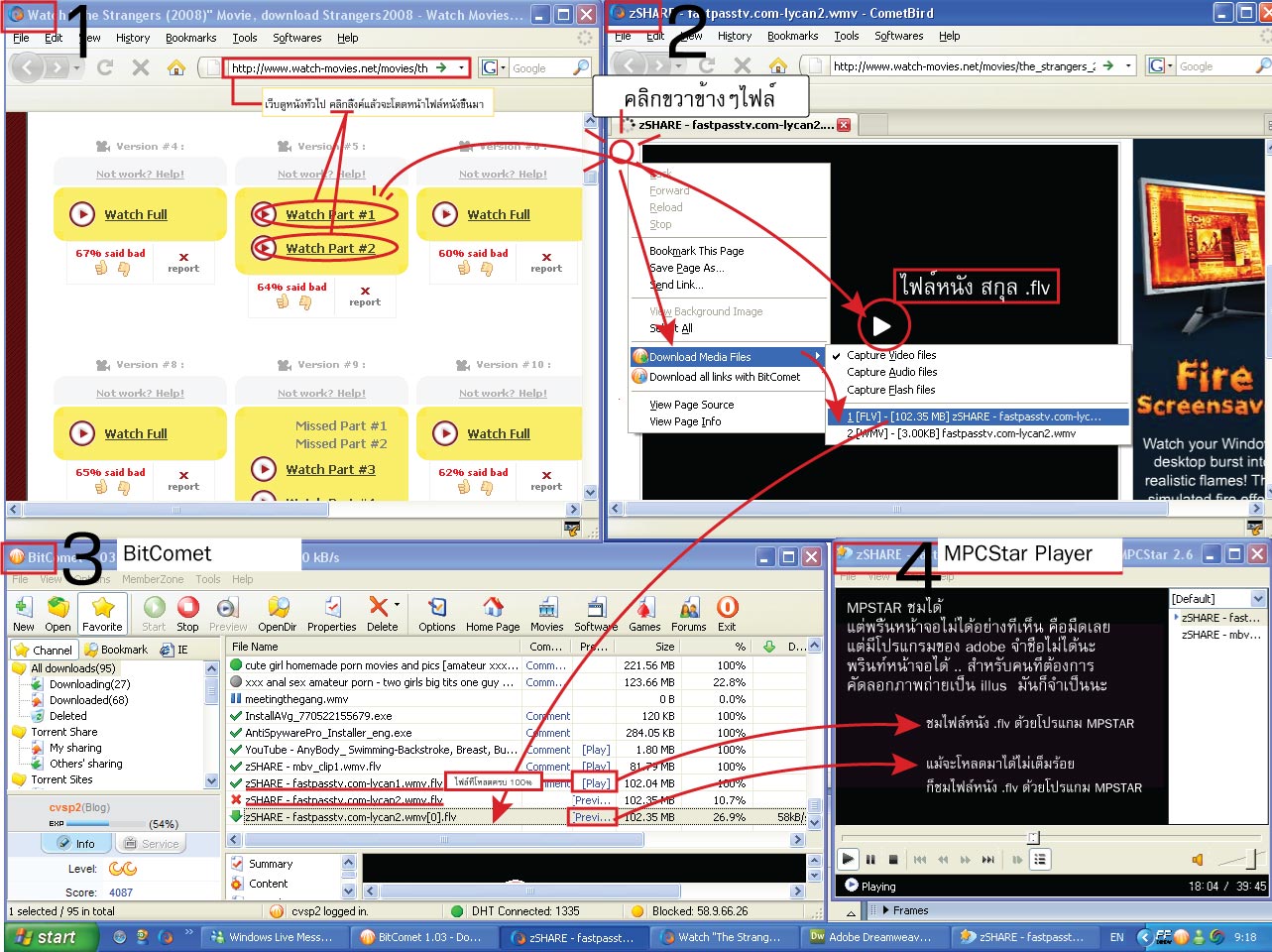Open the Service tab in BitComet
This screenshot has width=1272, height=952.
(152, 844)
